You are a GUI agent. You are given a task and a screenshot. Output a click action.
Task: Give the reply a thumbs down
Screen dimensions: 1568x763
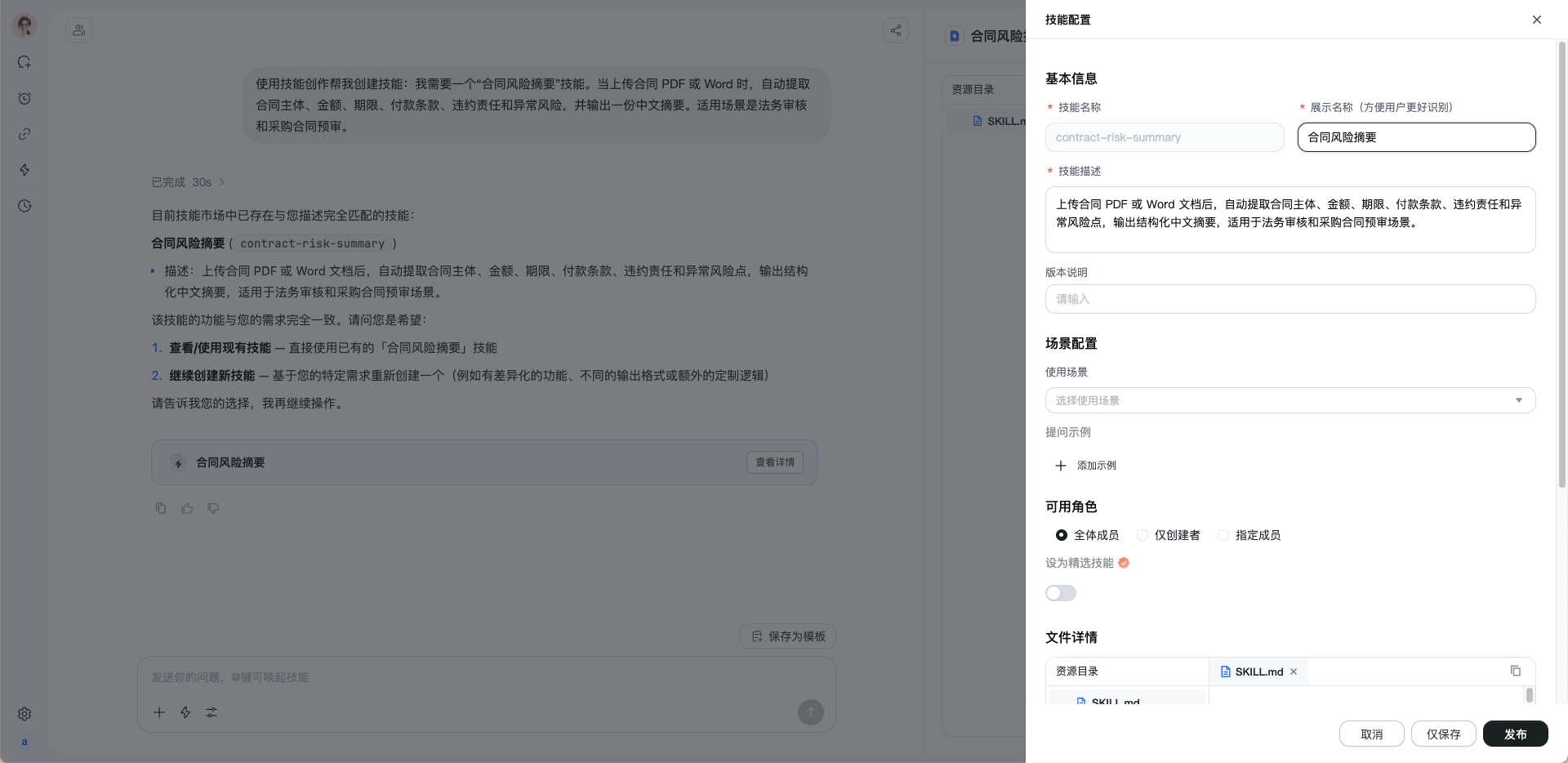coord(213,508)
